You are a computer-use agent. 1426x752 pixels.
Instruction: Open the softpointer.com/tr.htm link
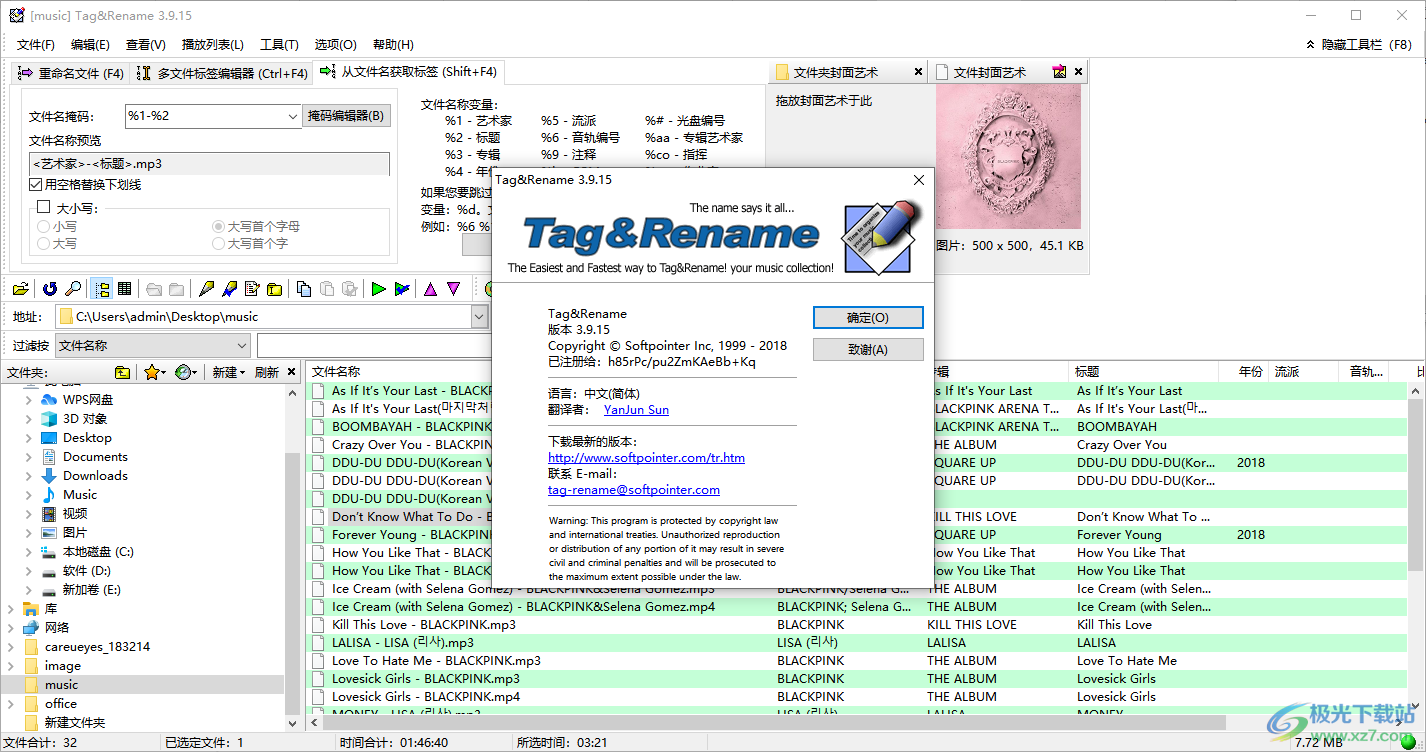(x=646, y=458)
